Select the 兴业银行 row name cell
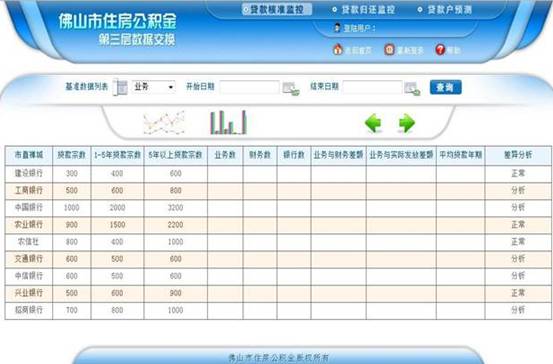Image resolution: width=553 pixels, height=364 pixels. point(29,293)
